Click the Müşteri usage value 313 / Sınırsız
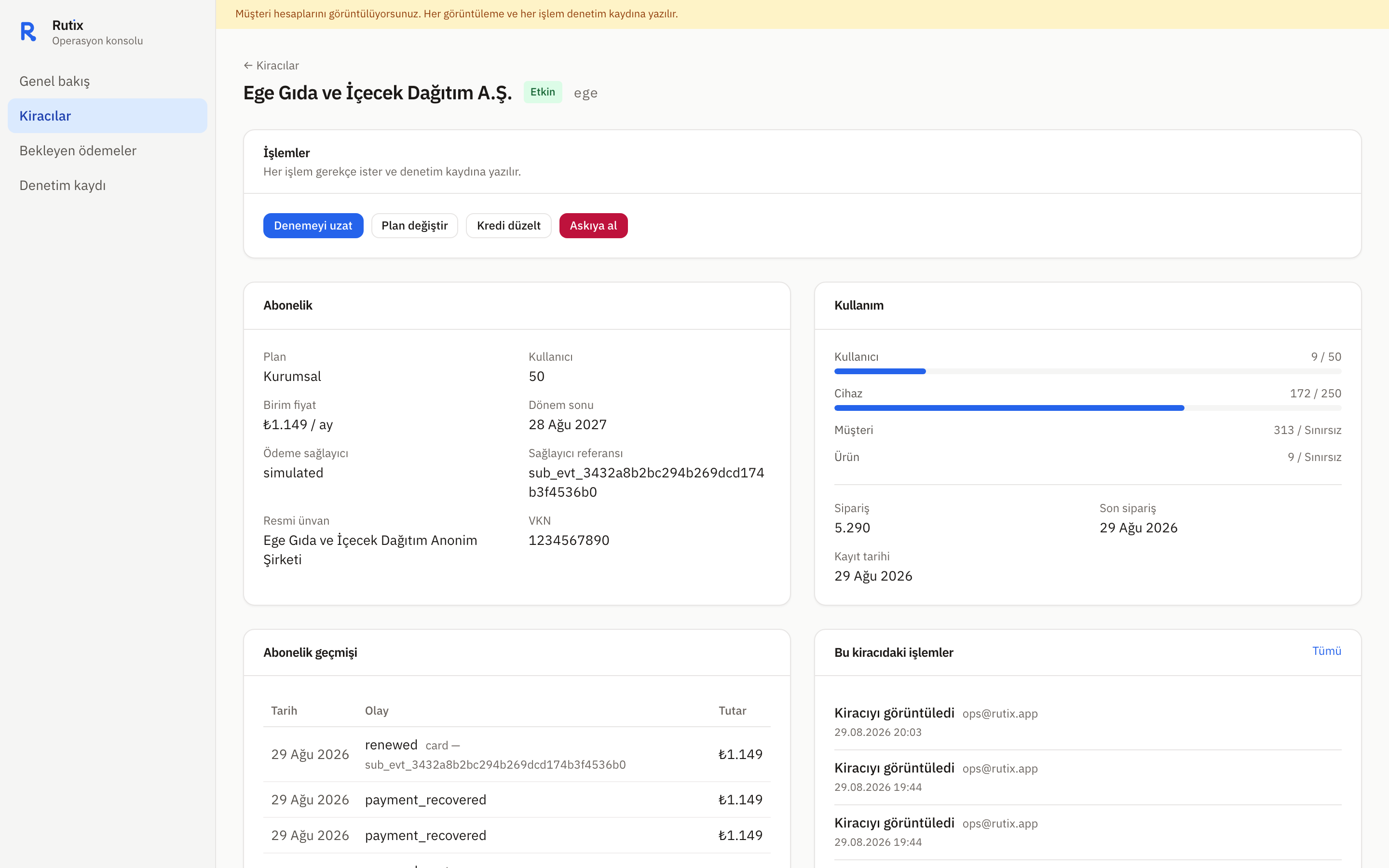Screen dimensions: 1389x868 [x=1307, y=430]
